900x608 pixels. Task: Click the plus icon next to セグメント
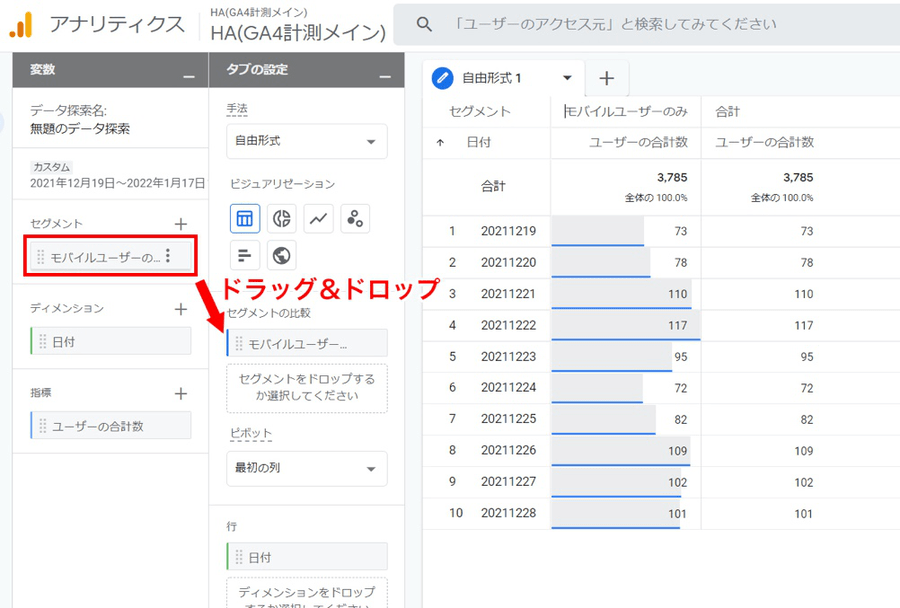click(x=181, y=224)
